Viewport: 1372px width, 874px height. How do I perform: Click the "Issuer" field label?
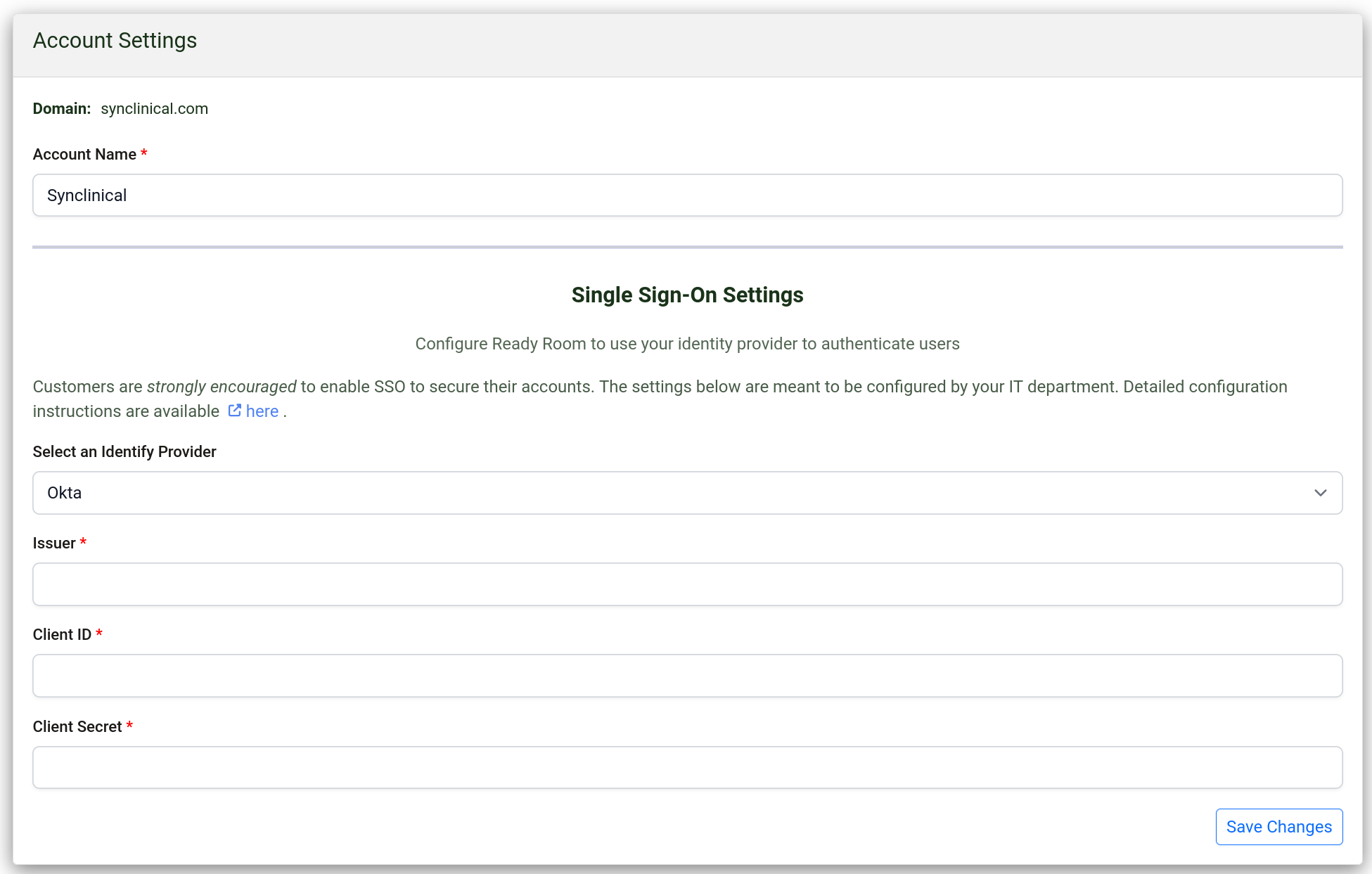tap(54, 543)
